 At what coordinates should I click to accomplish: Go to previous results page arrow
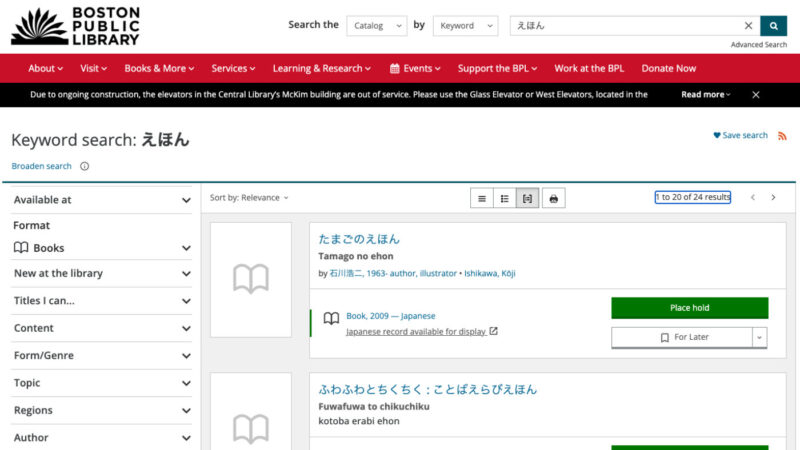(753, 197)
